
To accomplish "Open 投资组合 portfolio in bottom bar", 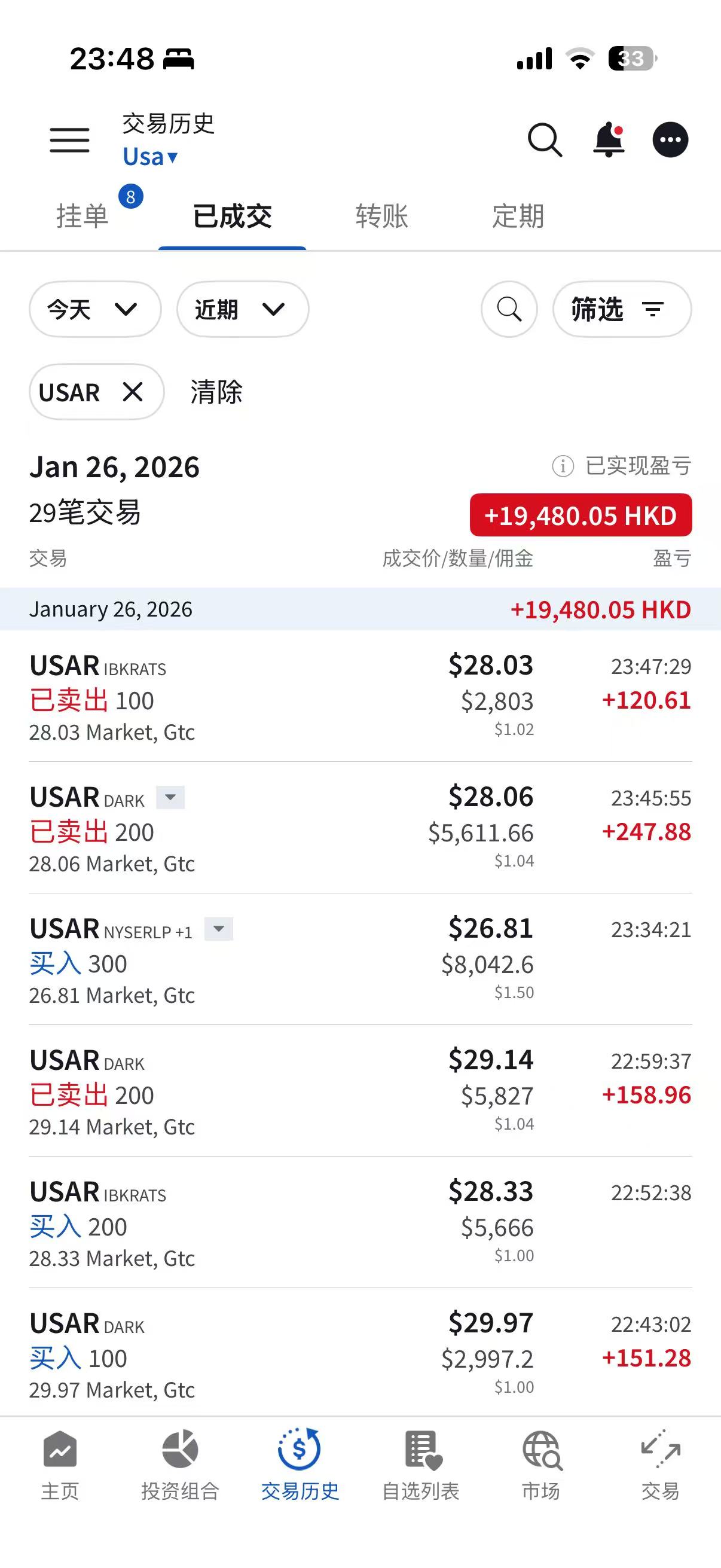I will [180, 1465].
